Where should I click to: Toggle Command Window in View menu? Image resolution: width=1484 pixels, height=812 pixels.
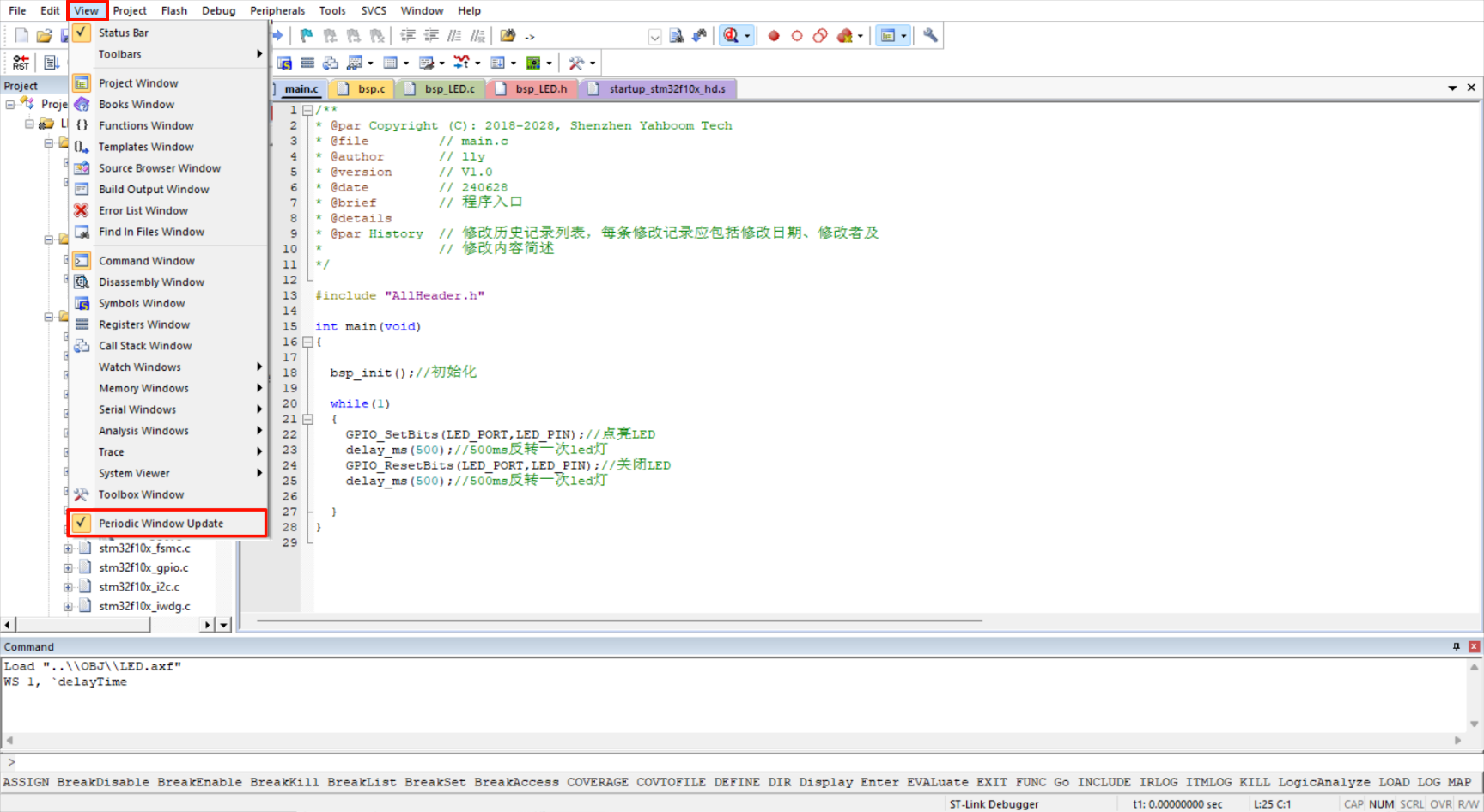[168, 261]
